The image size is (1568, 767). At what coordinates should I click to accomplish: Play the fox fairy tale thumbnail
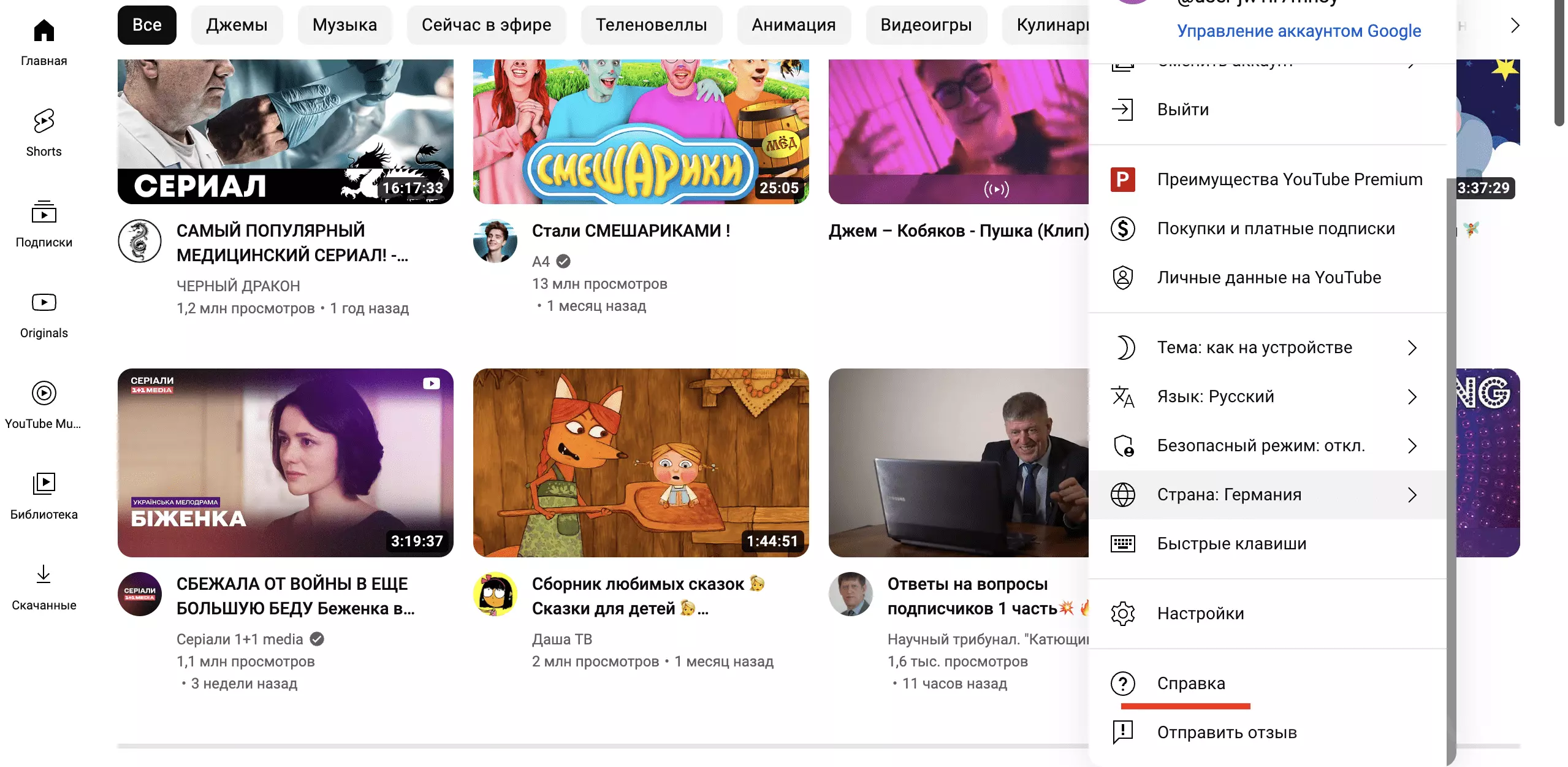641,463
